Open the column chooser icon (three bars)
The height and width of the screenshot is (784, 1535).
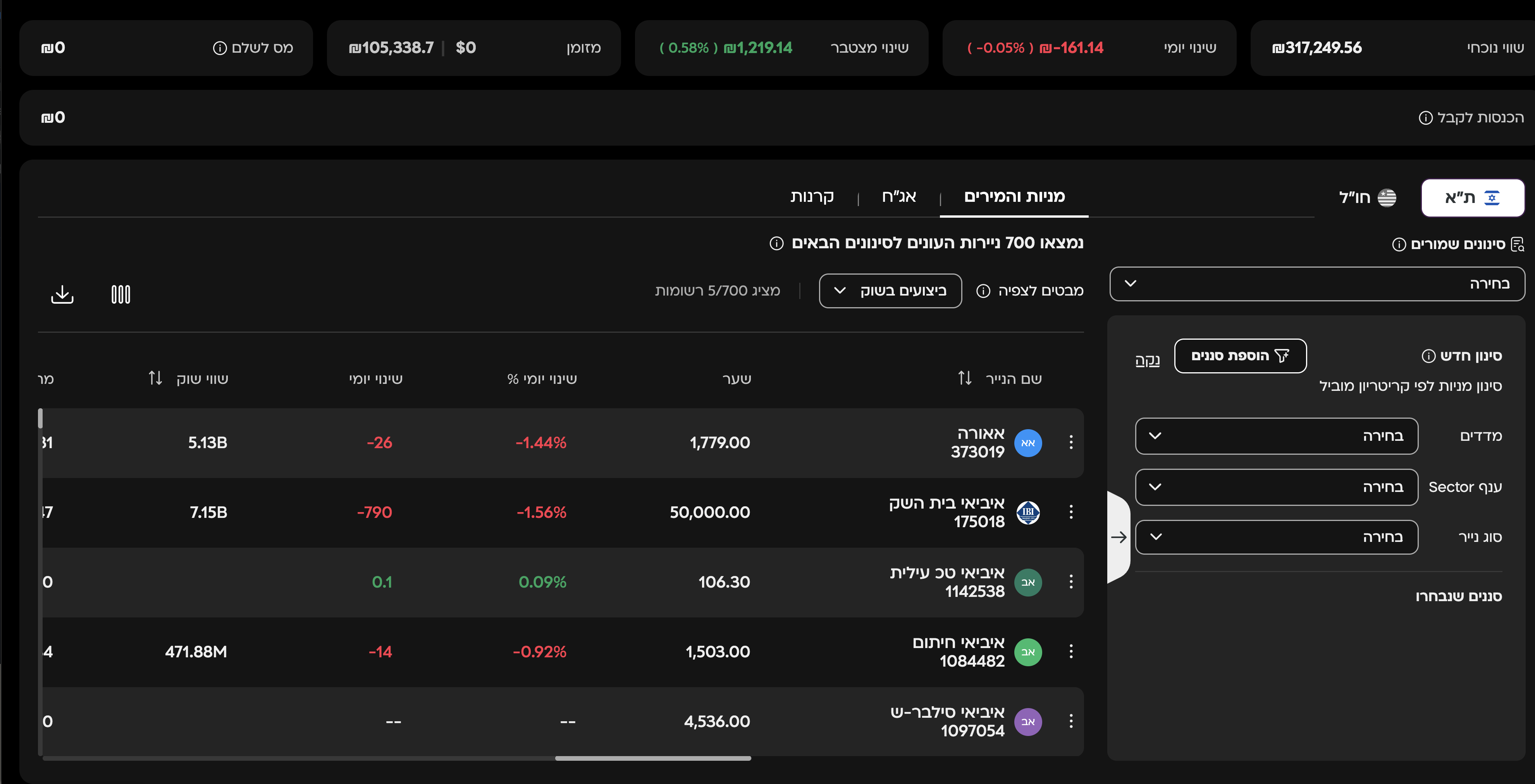click(x=121, y=294)
